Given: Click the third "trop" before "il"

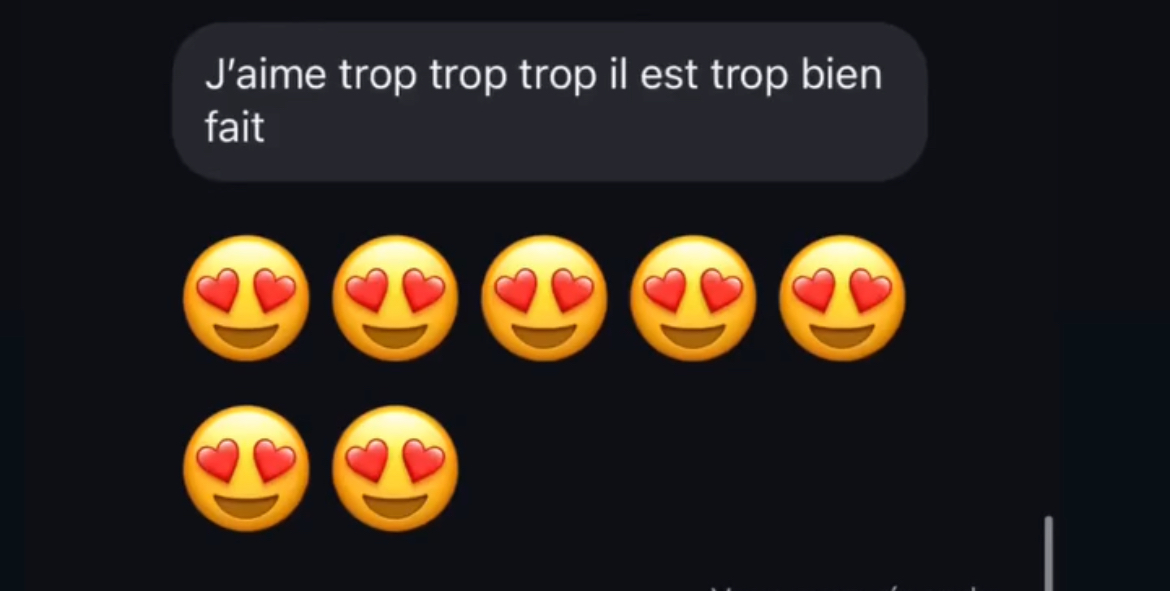Looking at the screenshot, I should [558, 78].
